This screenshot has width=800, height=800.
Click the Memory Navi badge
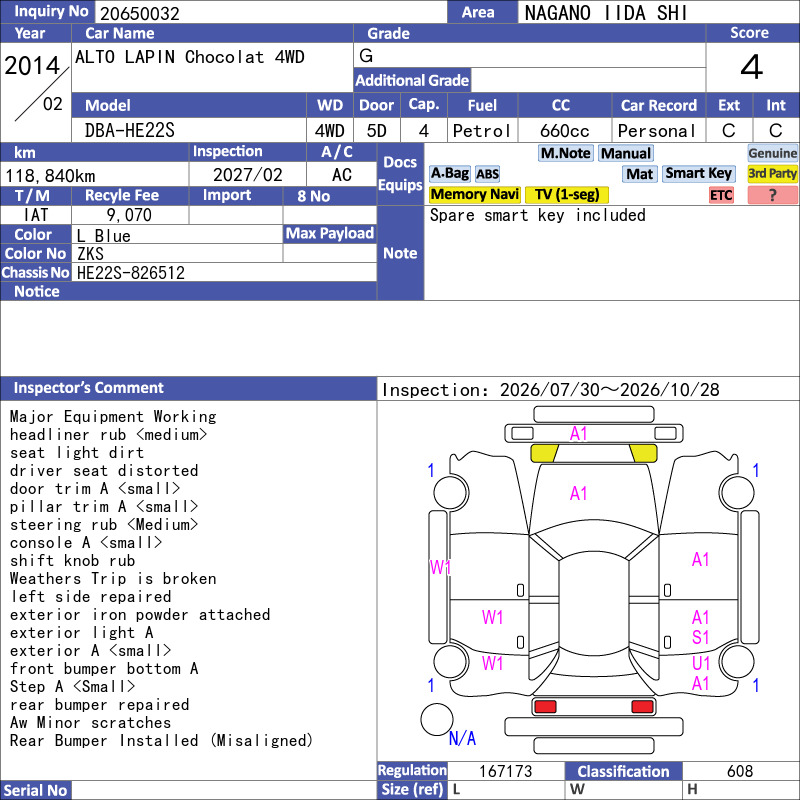[x=474, y=194]
